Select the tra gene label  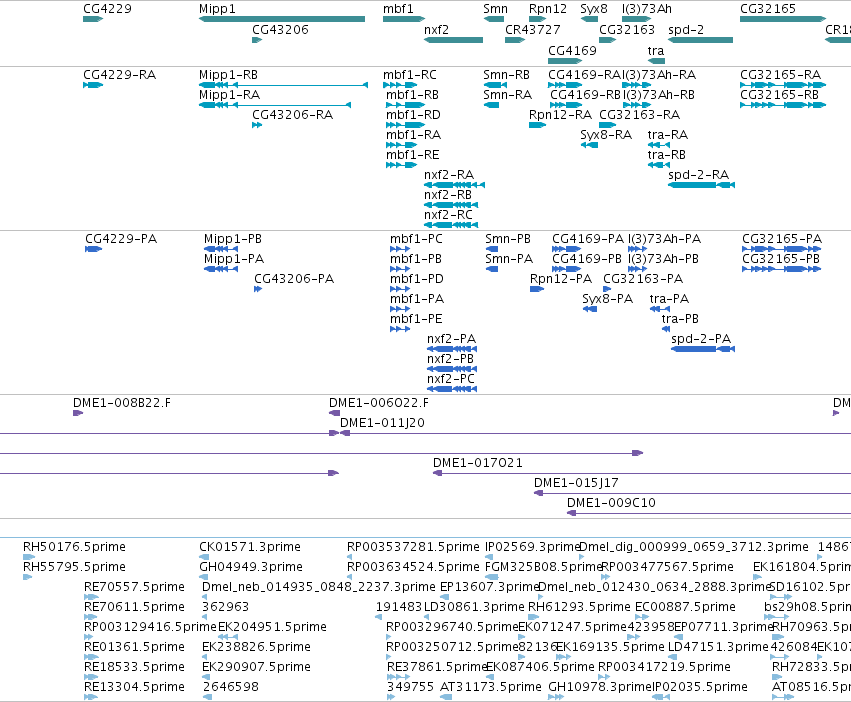[656, 50]
